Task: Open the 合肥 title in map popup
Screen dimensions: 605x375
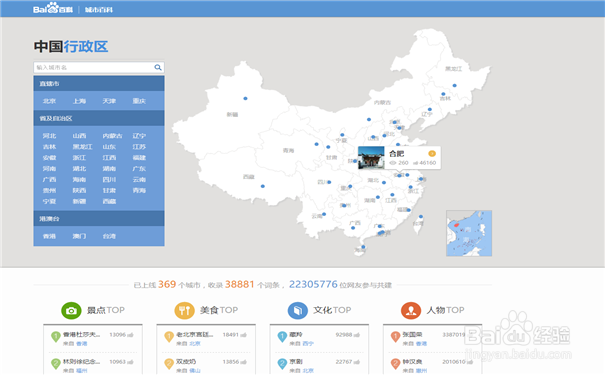Action: point(397,154)
